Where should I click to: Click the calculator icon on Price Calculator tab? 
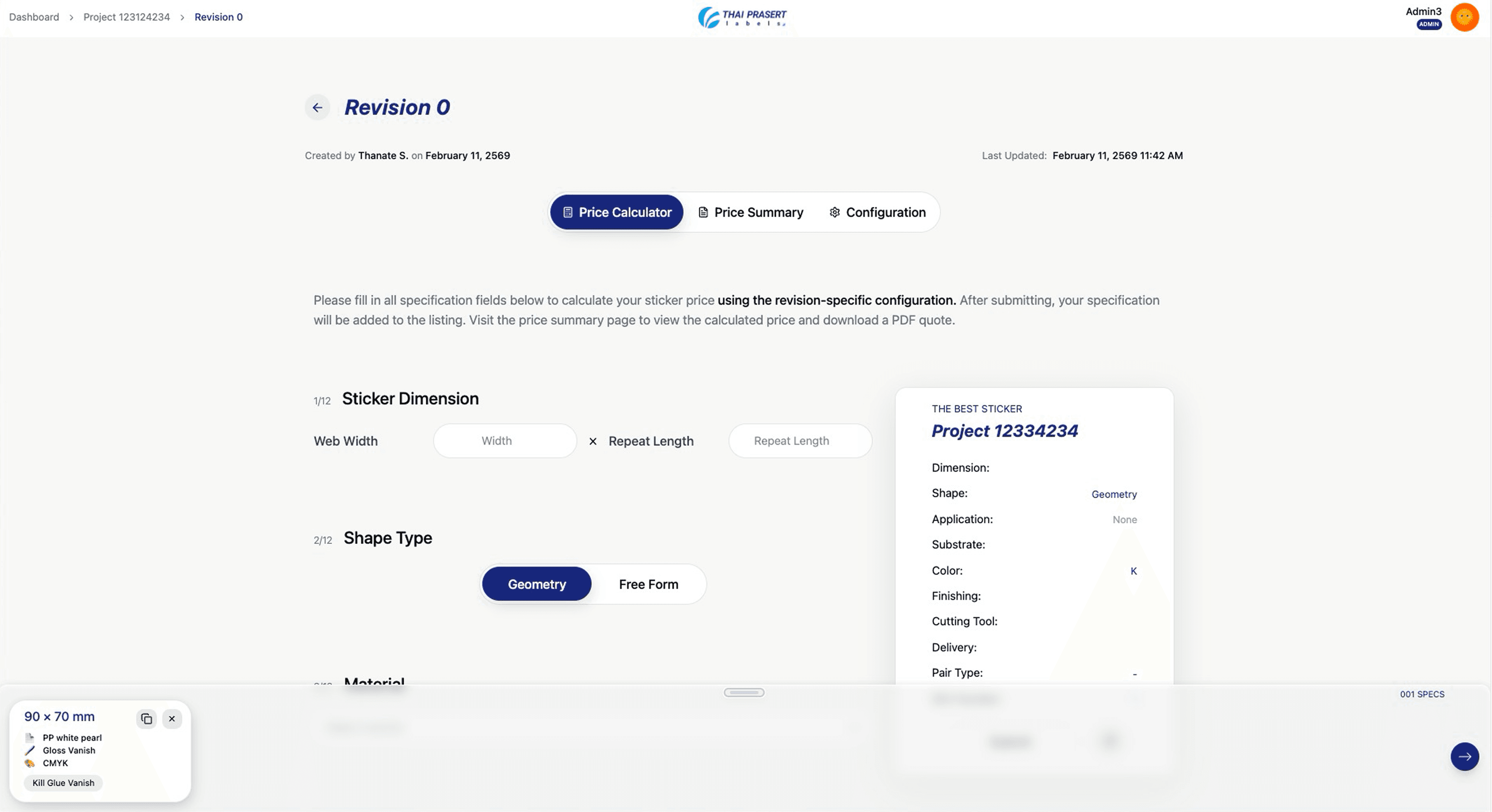568,212
